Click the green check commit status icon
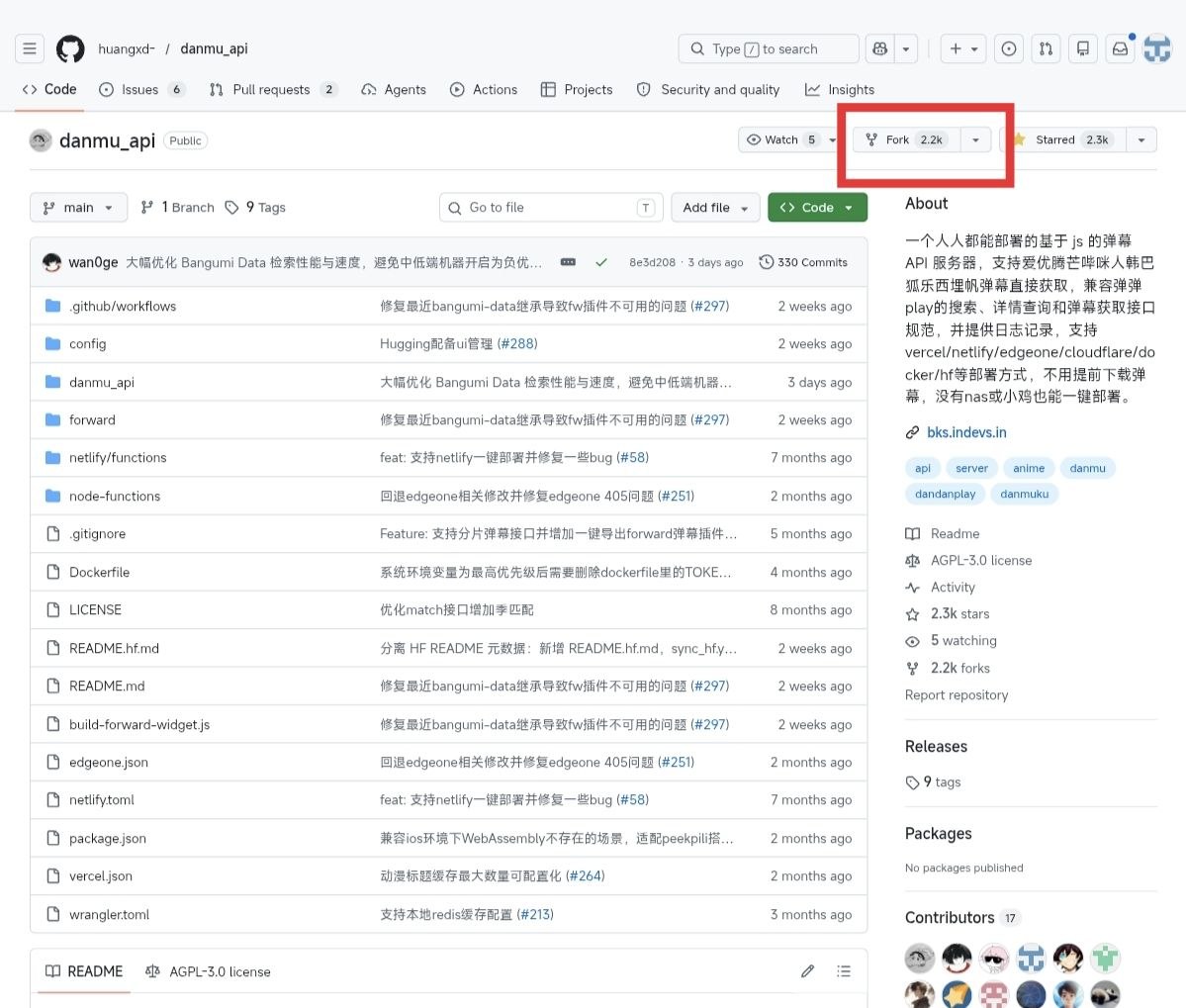This screenshot has height=1008, width=1186. [x=601, y=262]
